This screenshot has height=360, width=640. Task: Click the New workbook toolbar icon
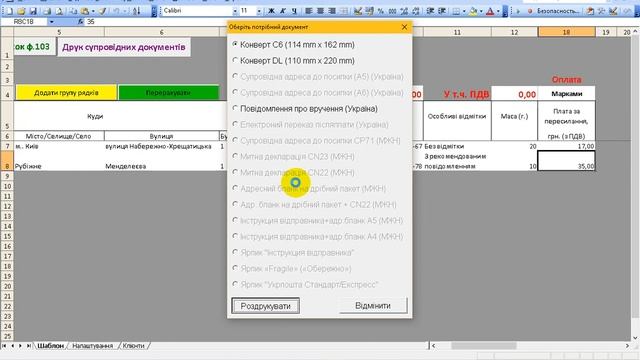(x=9, y=11)
